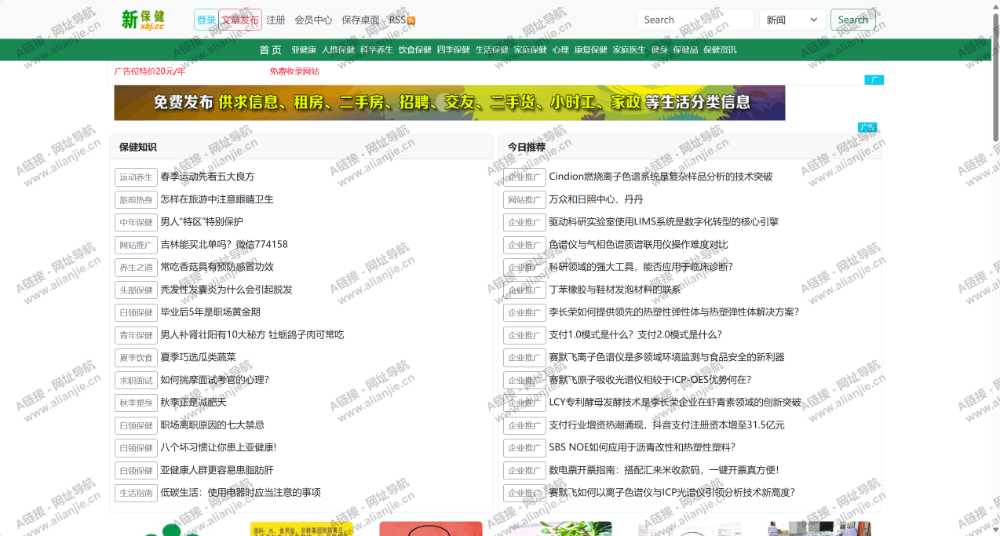Click the 养生之道 category tag
This screenshot has height=536, width=1000.
point(136,267)
